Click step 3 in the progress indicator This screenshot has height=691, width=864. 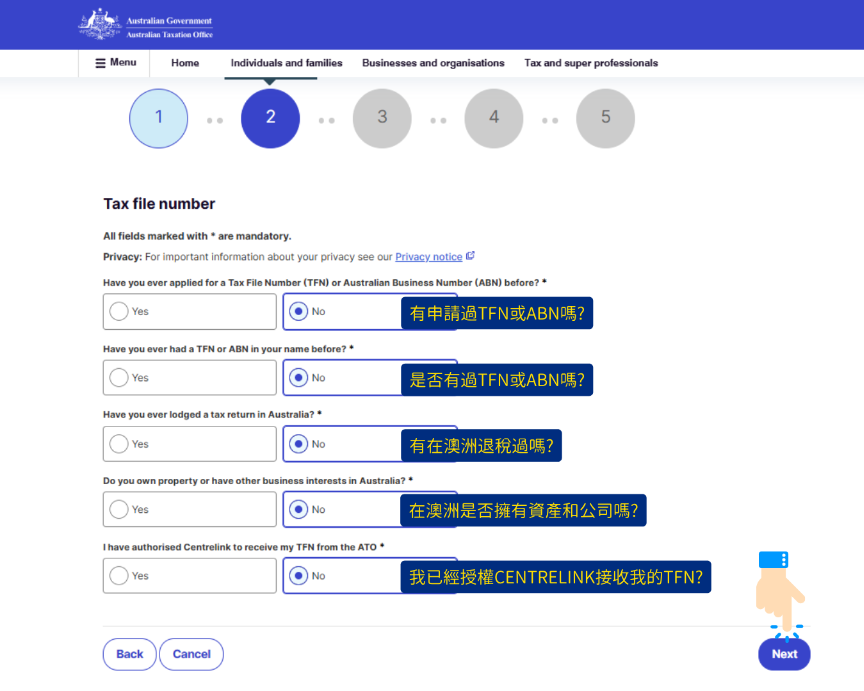(382, 118)
